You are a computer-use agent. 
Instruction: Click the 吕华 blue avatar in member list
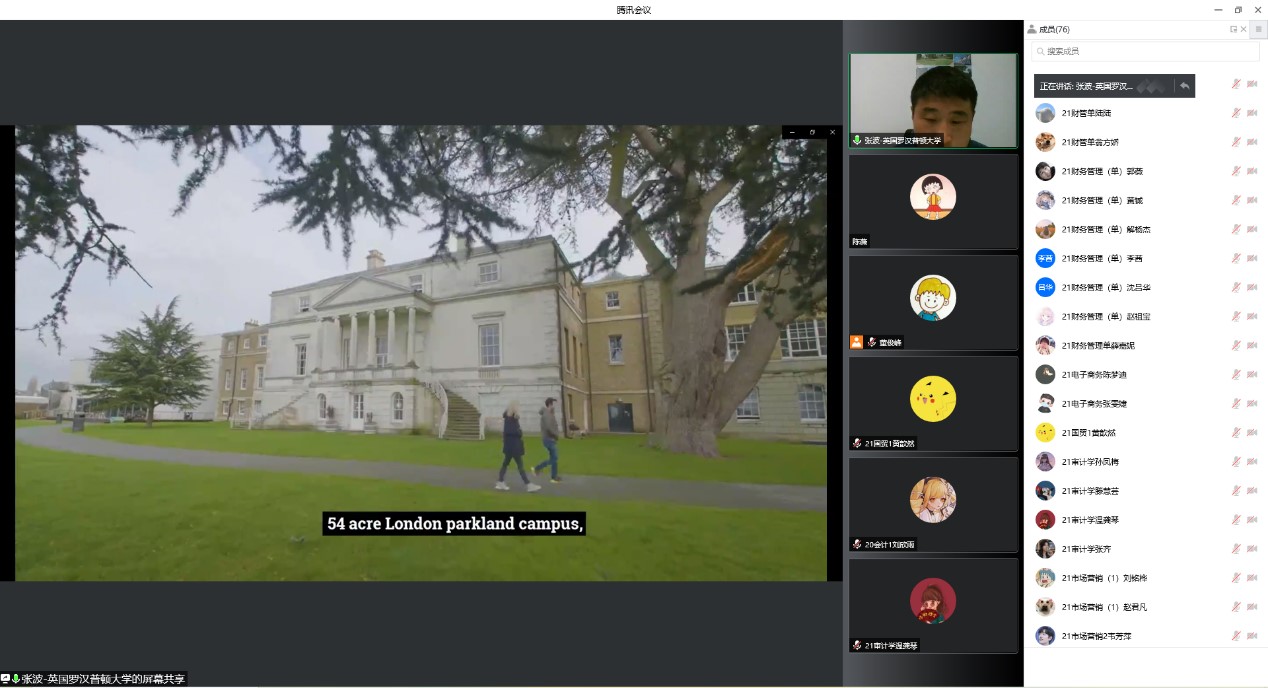(x=1045, y=287)
